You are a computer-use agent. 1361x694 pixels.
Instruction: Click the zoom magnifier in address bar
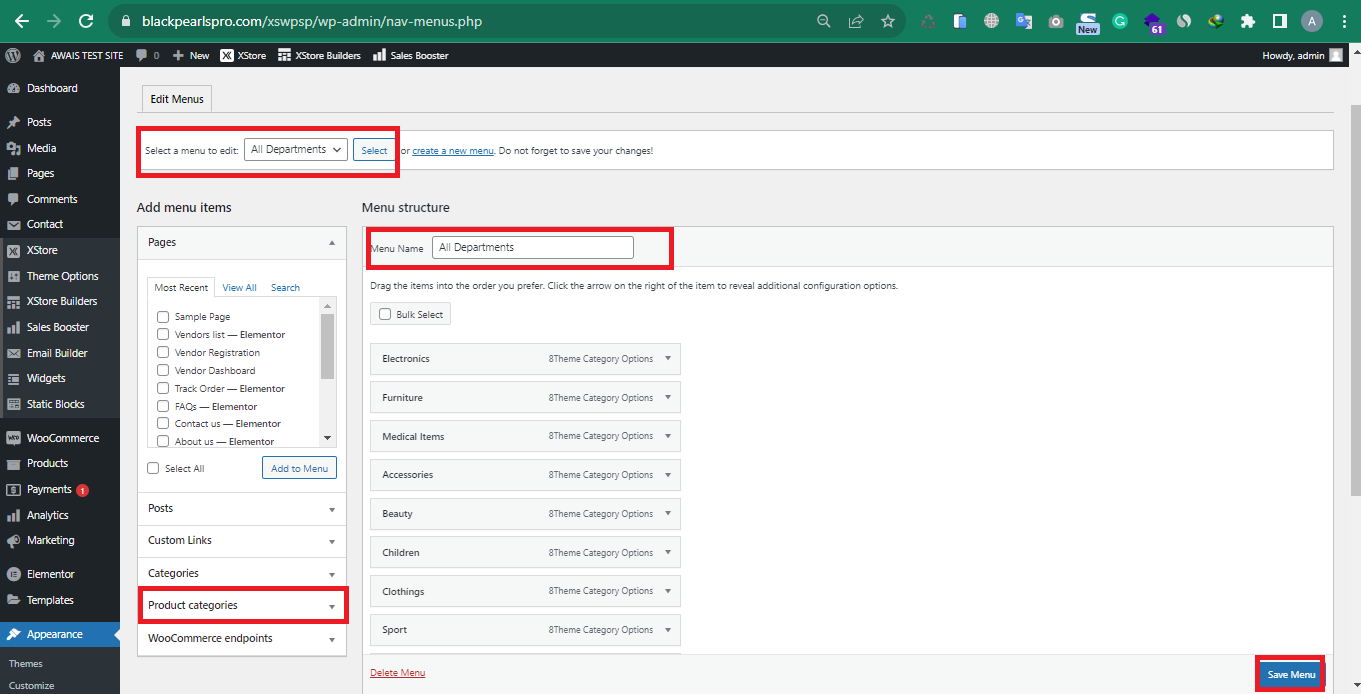coord(824,21)
